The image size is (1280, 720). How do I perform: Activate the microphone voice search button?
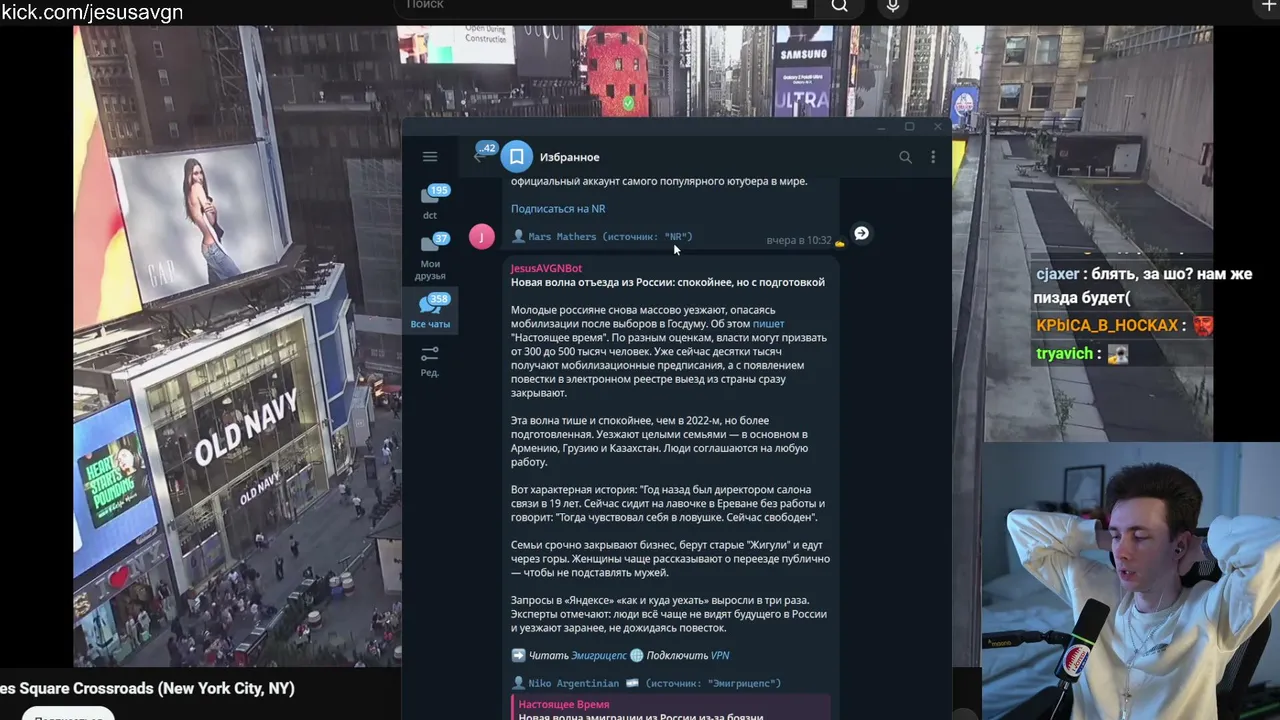coord(893,6)
